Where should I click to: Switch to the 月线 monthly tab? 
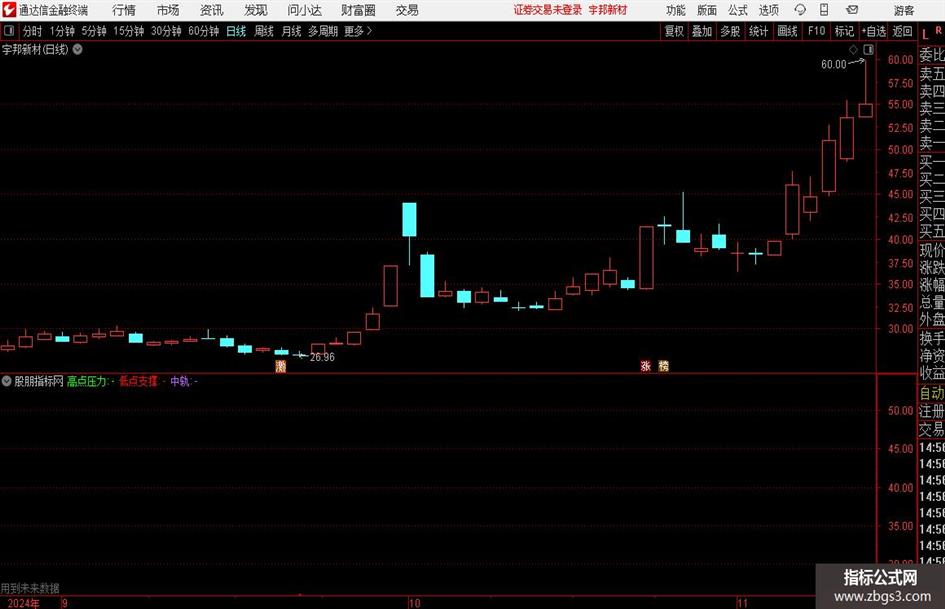point(291,31)
